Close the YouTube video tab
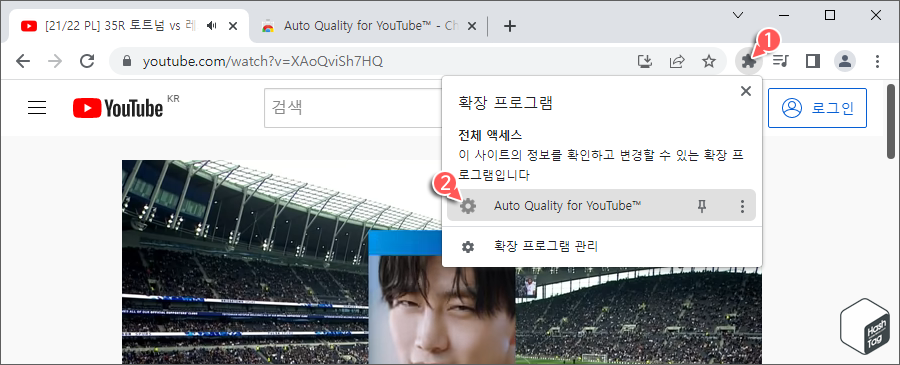This screenshot has height=365, width=900. tap(233, 26)
